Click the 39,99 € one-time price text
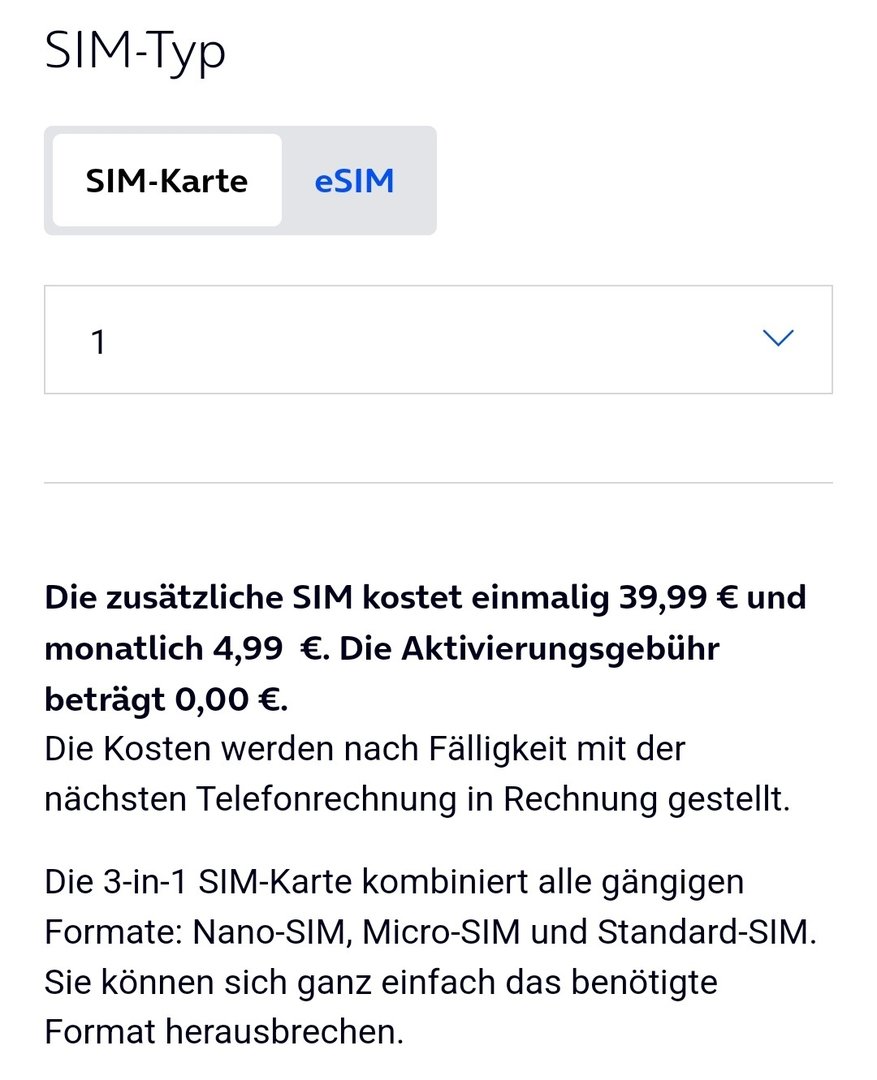 click(678, 598)
